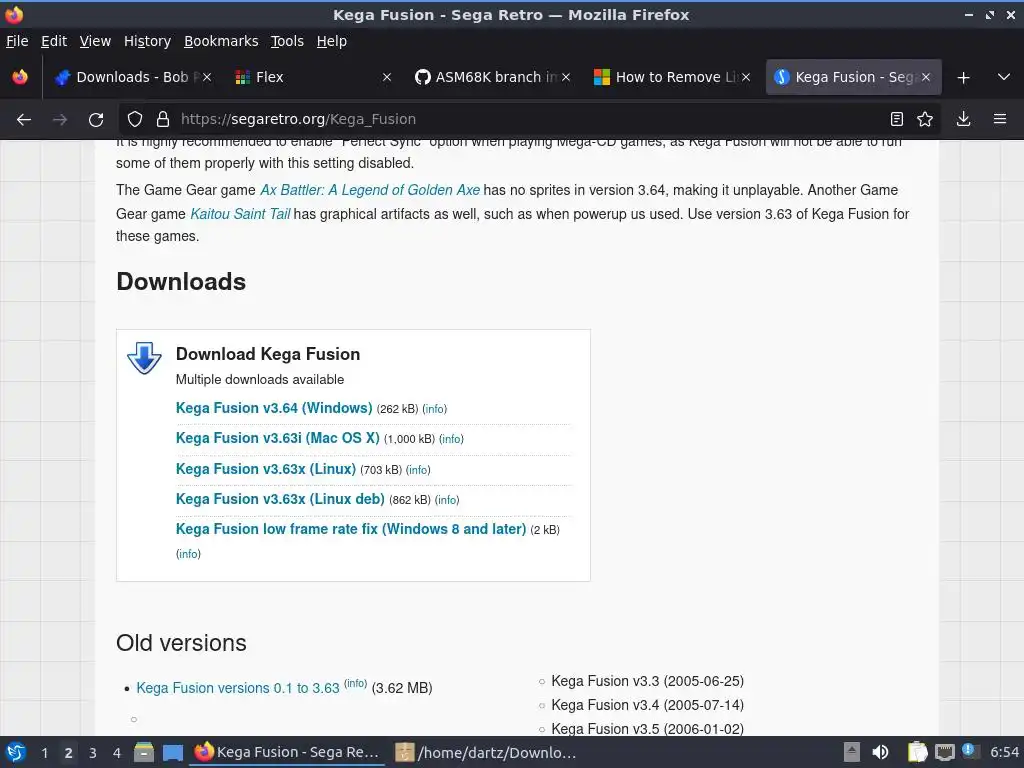The width and height of the screenshot is (1024, 768).
Task: Download the low frame rate fix
Action: [x=351, y=529]
